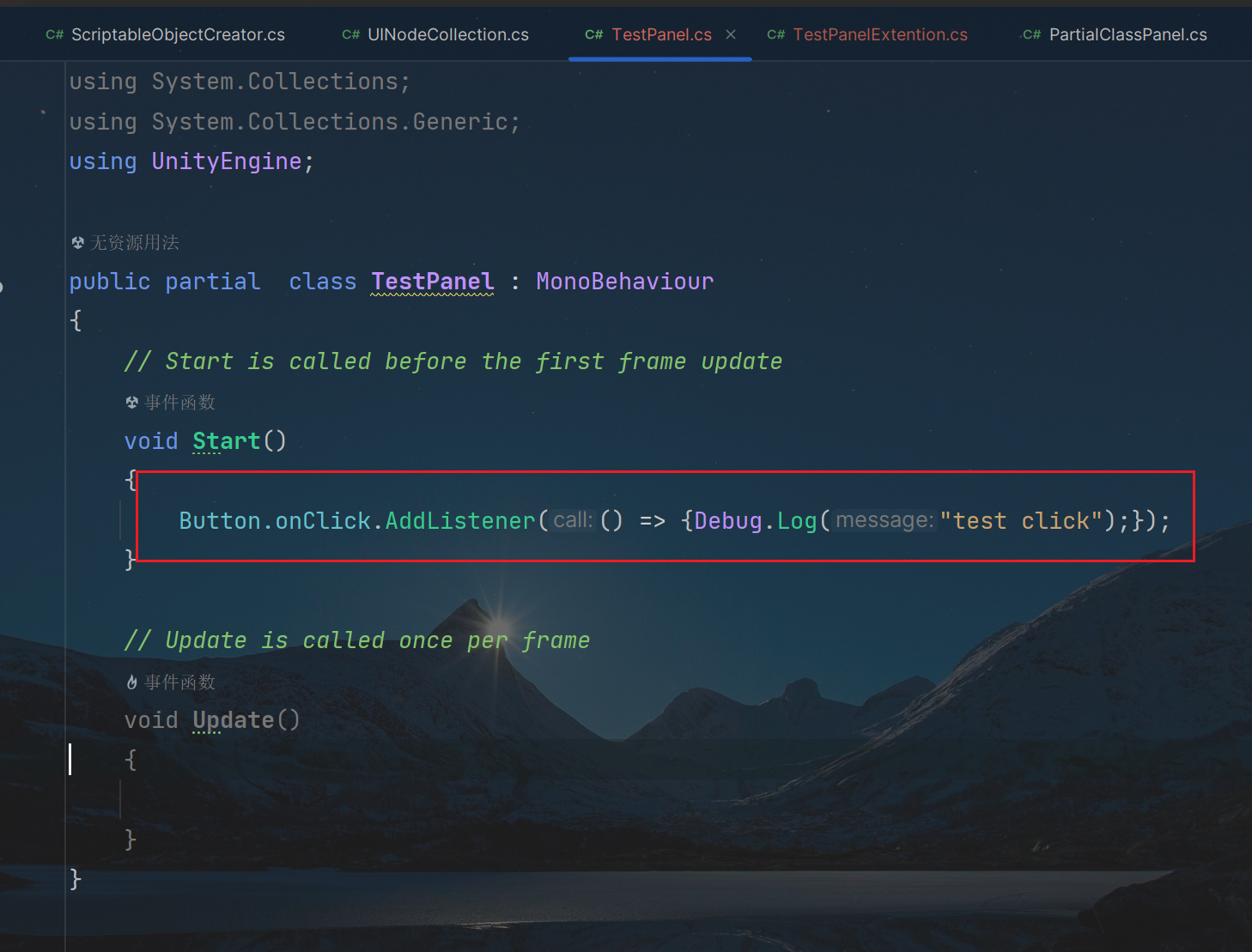The height and width of the screenshot is (952, 1252).
Task: Click the 'Start is called before' comment
Action: click(x=453, y=361)
